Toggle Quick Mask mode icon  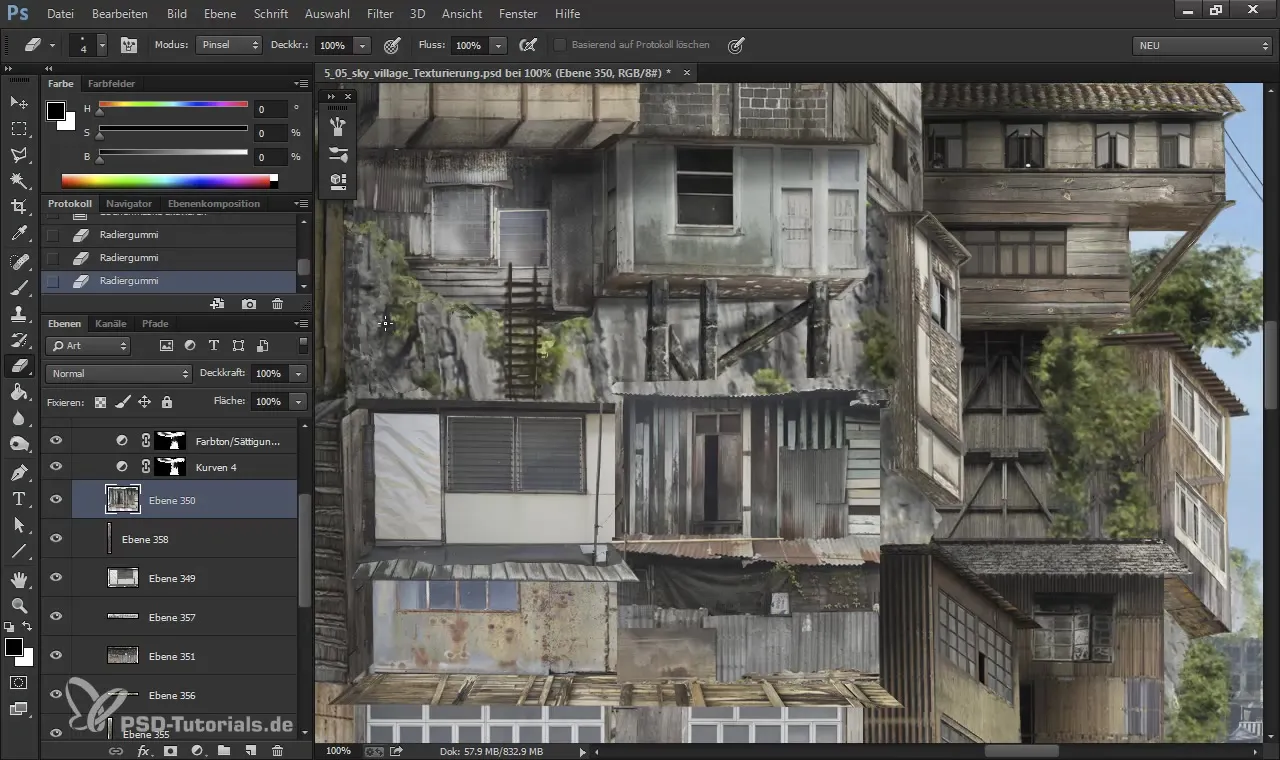[x=19, y=683]
